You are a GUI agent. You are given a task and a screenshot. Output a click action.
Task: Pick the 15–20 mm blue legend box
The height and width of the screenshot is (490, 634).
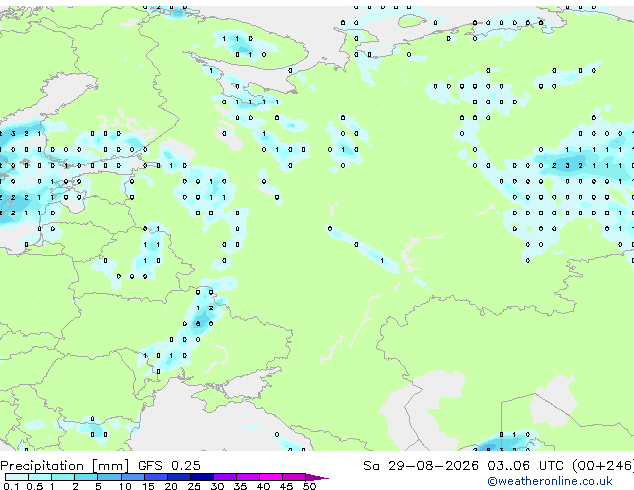155,477
